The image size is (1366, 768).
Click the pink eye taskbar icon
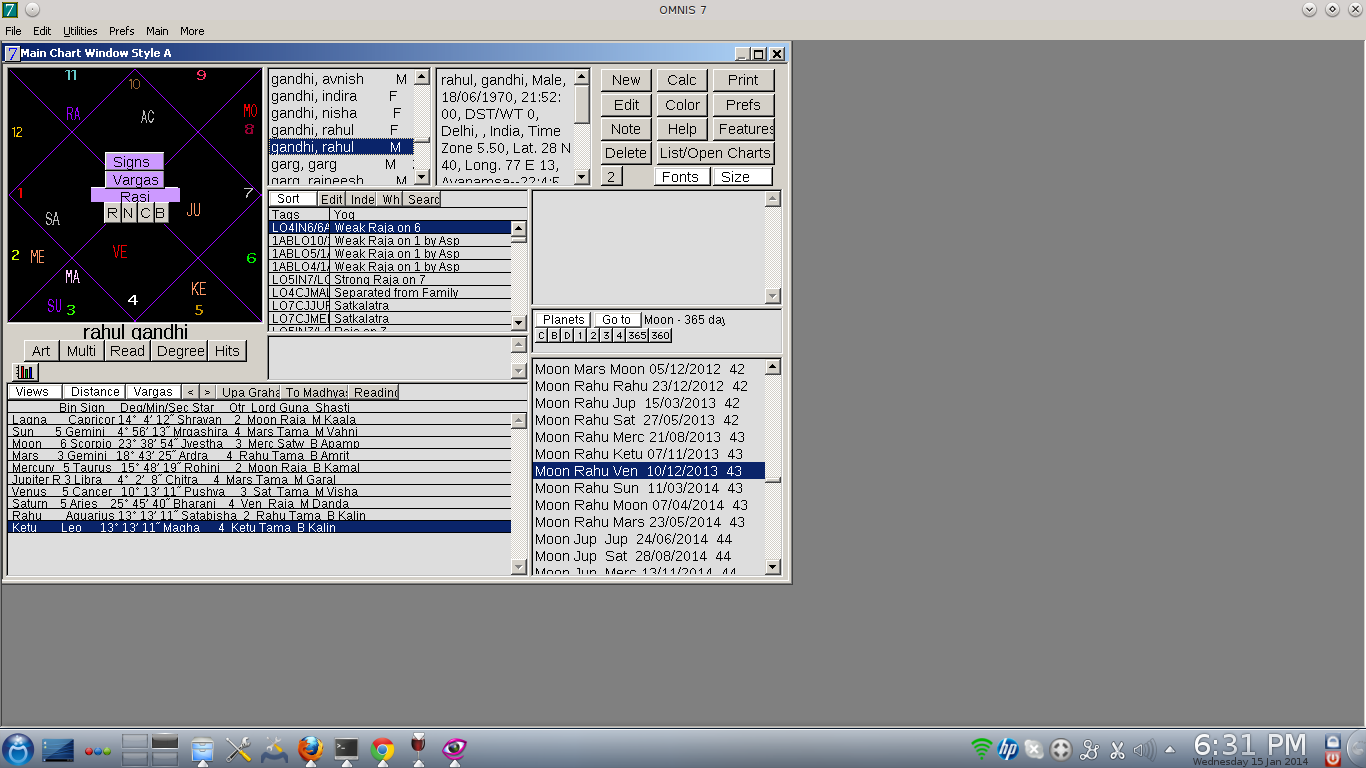(455, 749)
